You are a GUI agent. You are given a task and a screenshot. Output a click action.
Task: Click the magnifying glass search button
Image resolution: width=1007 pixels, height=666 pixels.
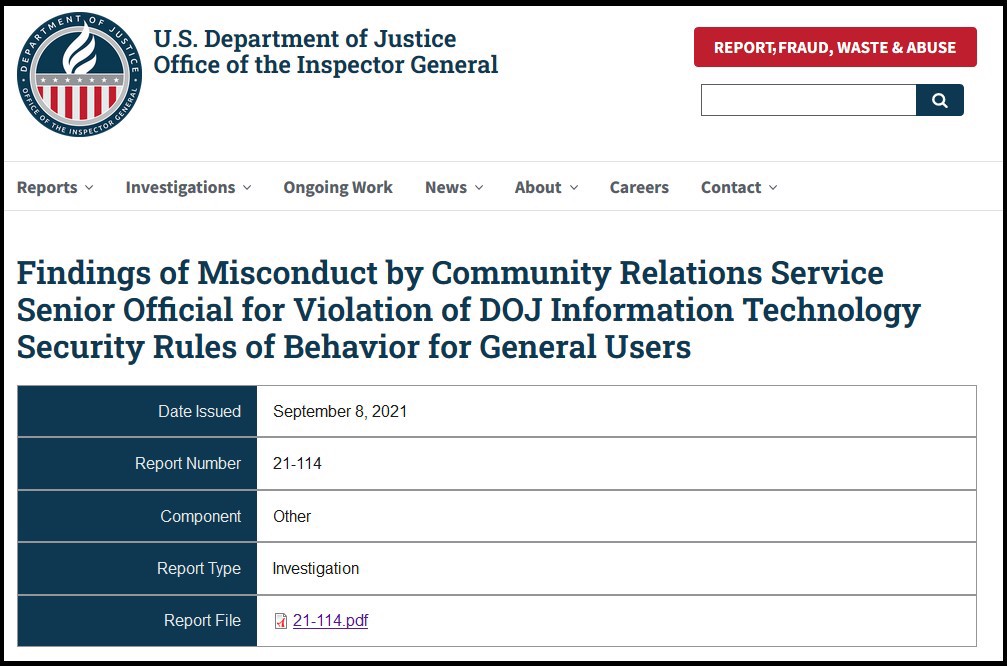coord(940,100)
